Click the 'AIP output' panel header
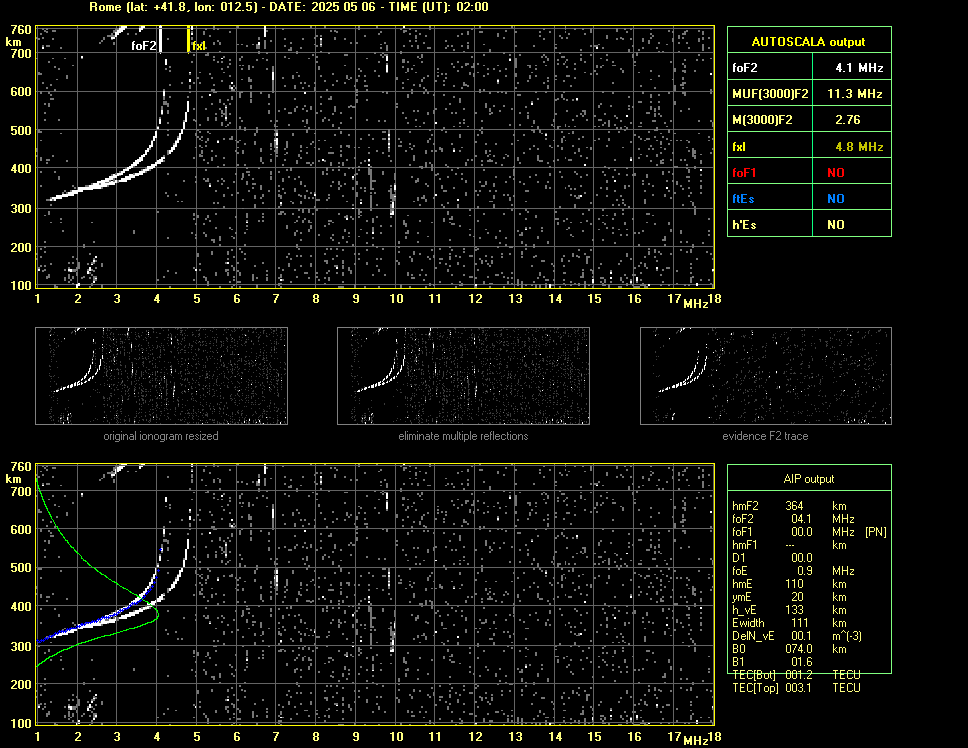The image size is (968, 748). (x=809, y=478)
